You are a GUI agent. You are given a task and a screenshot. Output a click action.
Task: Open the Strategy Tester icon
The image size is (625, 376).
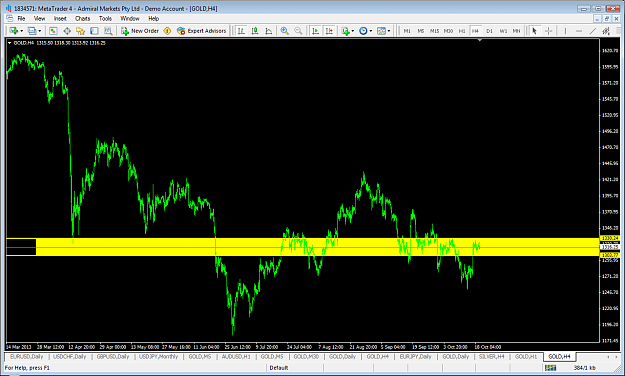(108, 31)
